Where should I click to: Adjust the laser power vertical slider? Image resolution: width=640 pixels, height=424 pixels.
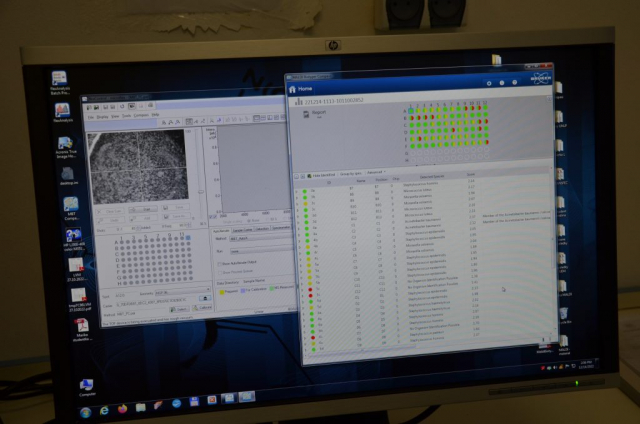click(x=200, y=192)
